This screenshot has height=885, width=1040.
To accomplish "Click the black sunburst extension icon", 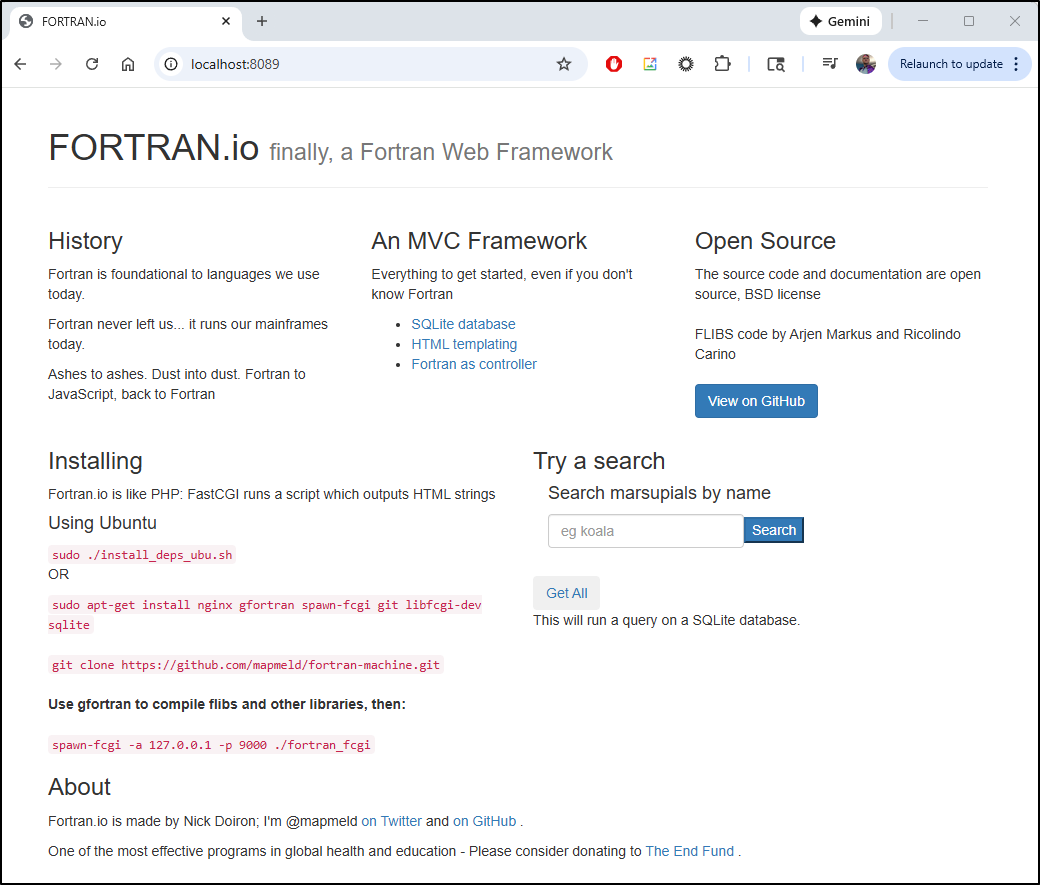I will tap(686, 64).
